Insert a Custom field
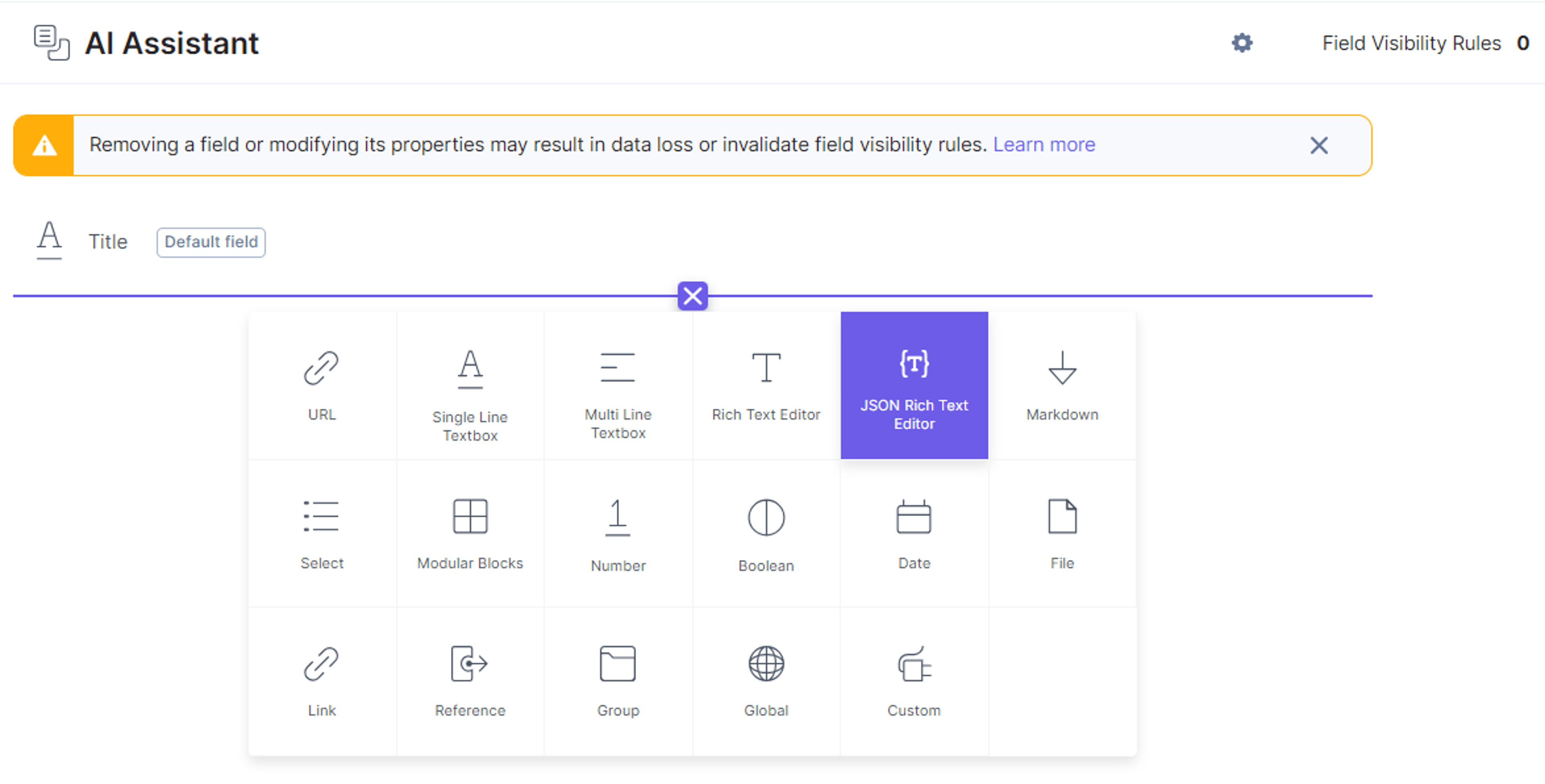The height and width of the screenshot is (784, 1545). (914, 681)
